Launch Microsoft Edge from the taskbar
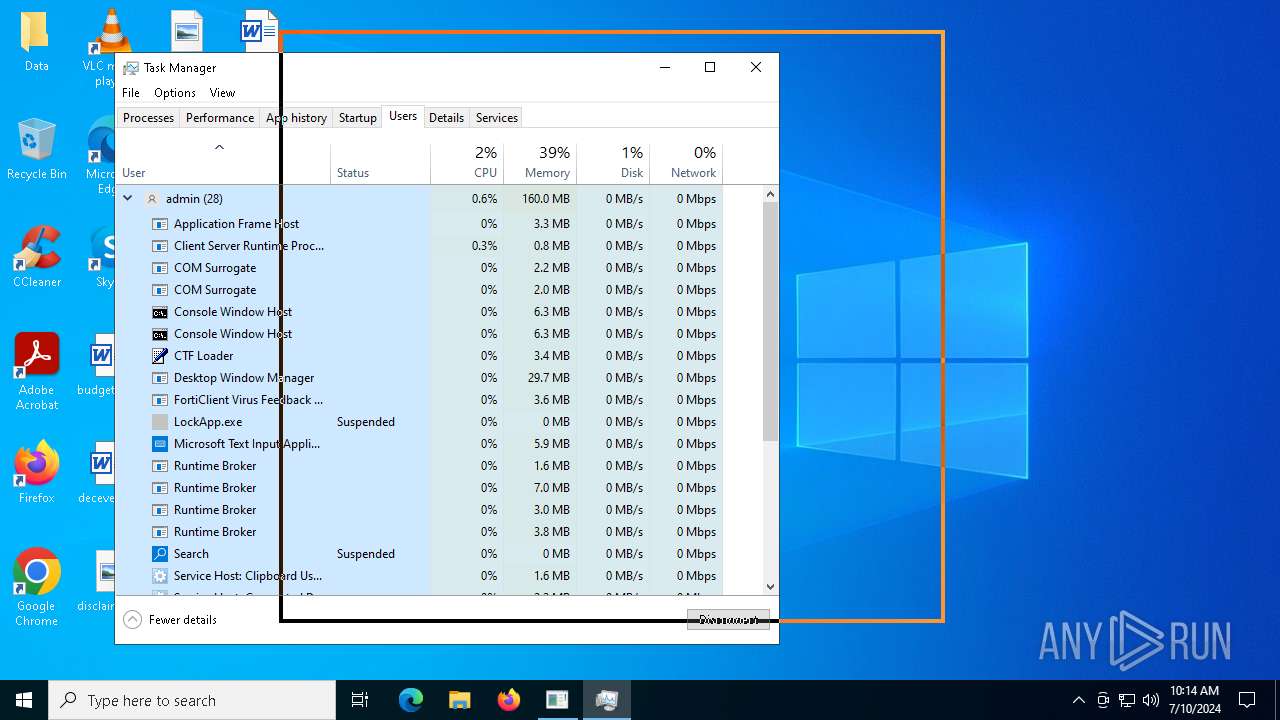This screenshot has height=720, width=1280. pos(411,700)
